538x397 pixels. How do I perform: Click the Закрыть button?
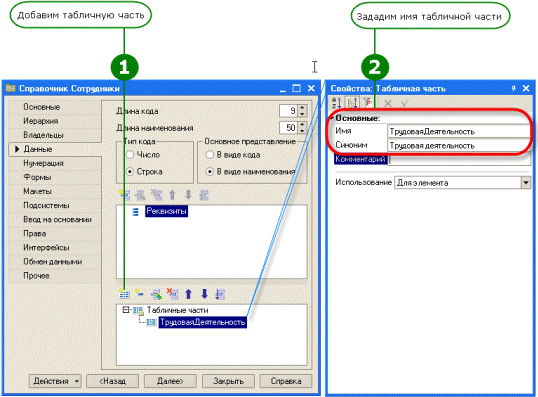point(228,381)
